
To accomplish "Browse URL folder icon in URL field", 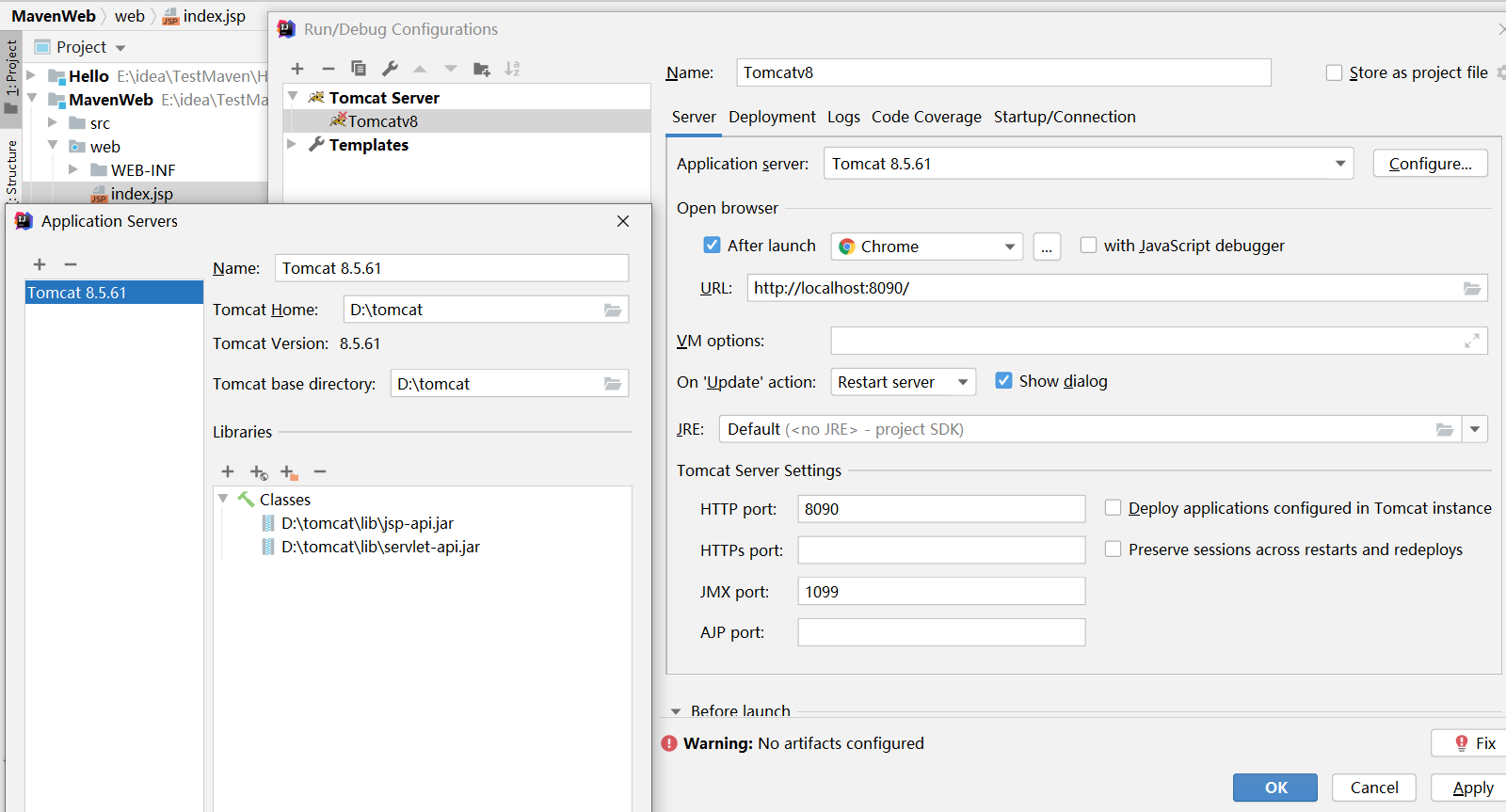I will pyautogui.click(x=1472, y=288).
